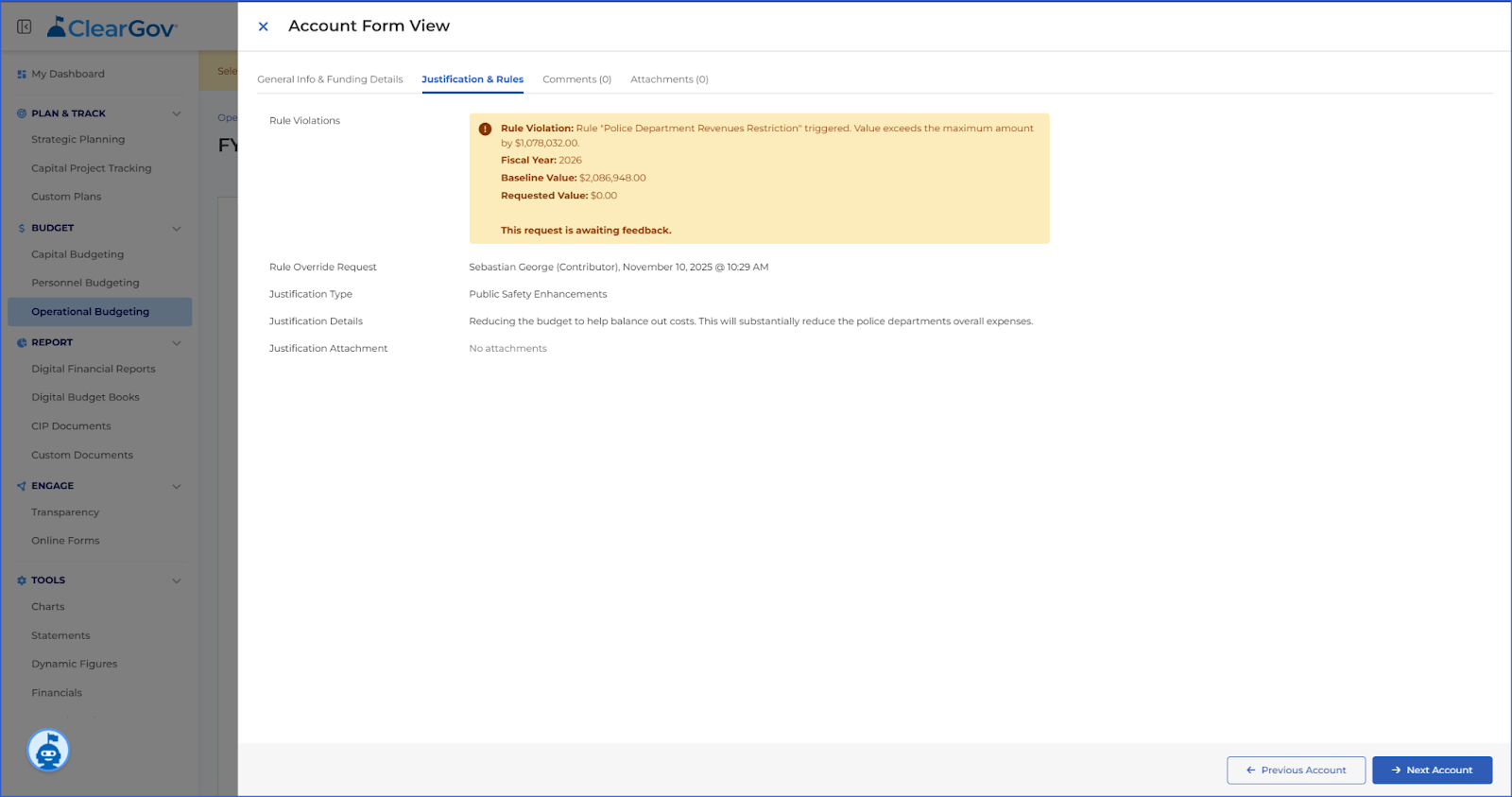Open the Attachments (0) tab

click(x=669, y=79)
